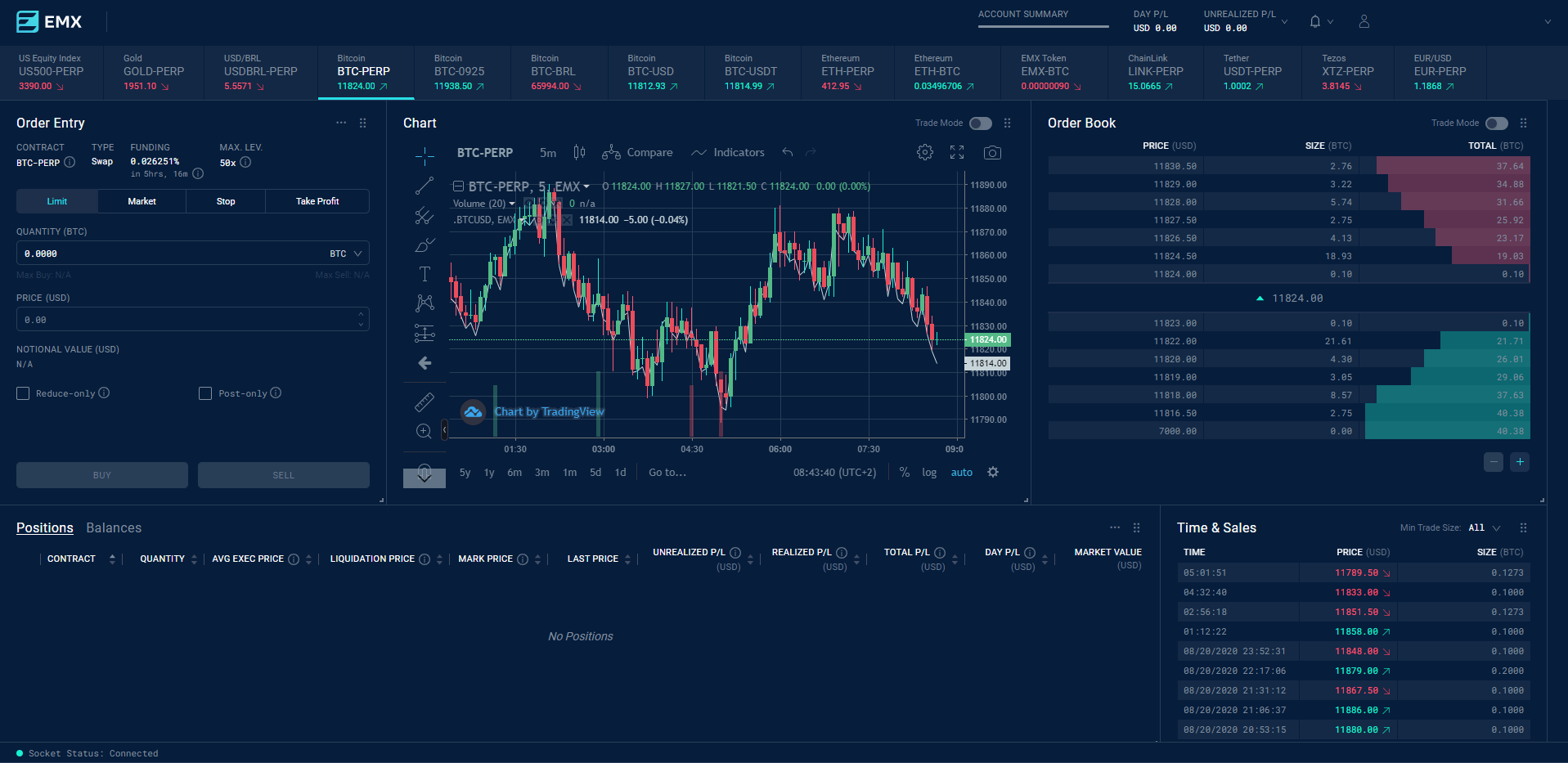
Task: Check the Post-only checkbox
Action: click(x=205, y=393)
